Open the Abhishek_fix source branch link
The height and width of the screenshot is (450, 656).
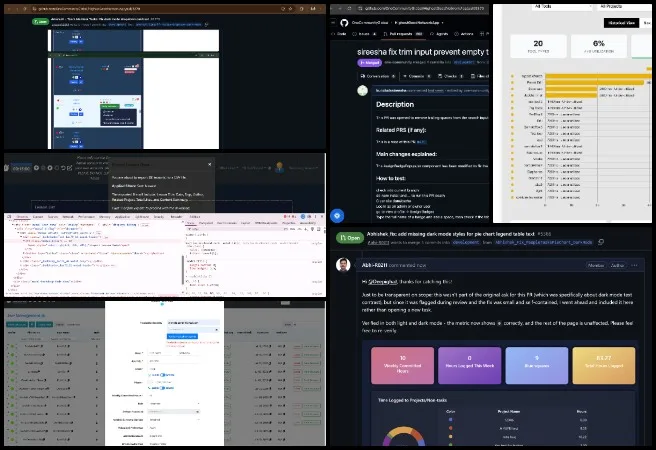[x=544, y=242]
